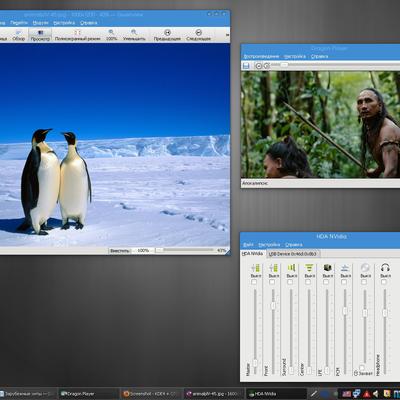This screenshot has width=400, height=400.
Task: Click the LFE subwoofer icon in mixer
Action: click(327, 268)
